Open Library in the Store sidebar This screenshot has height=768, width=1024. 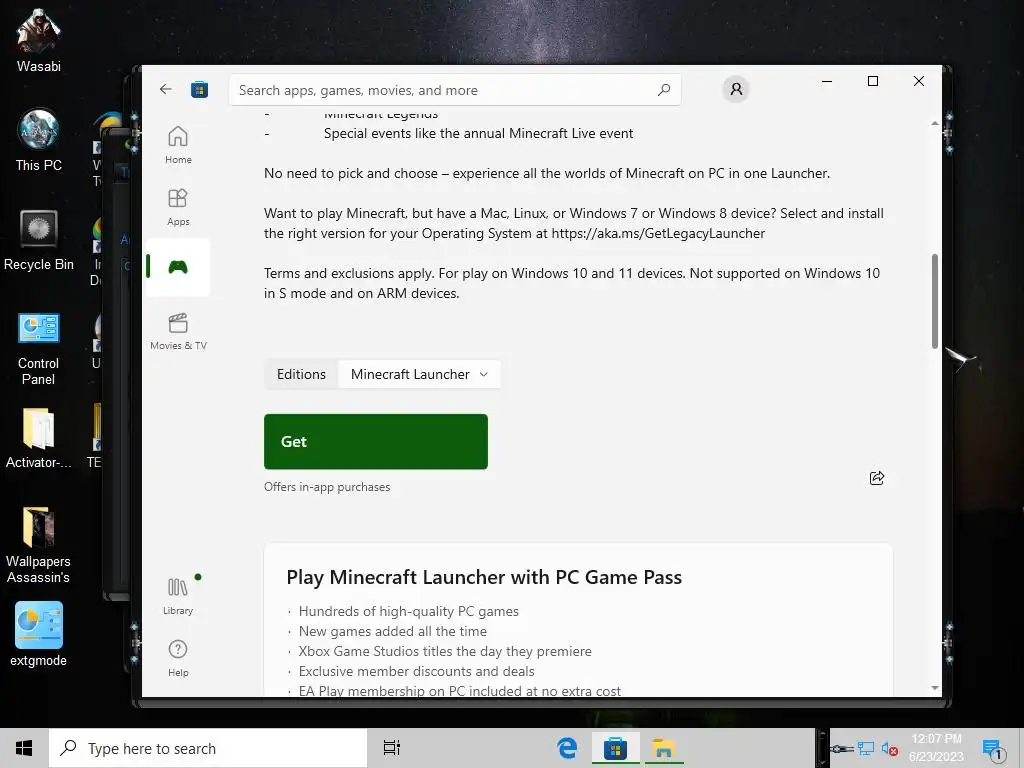click(178, 596)
